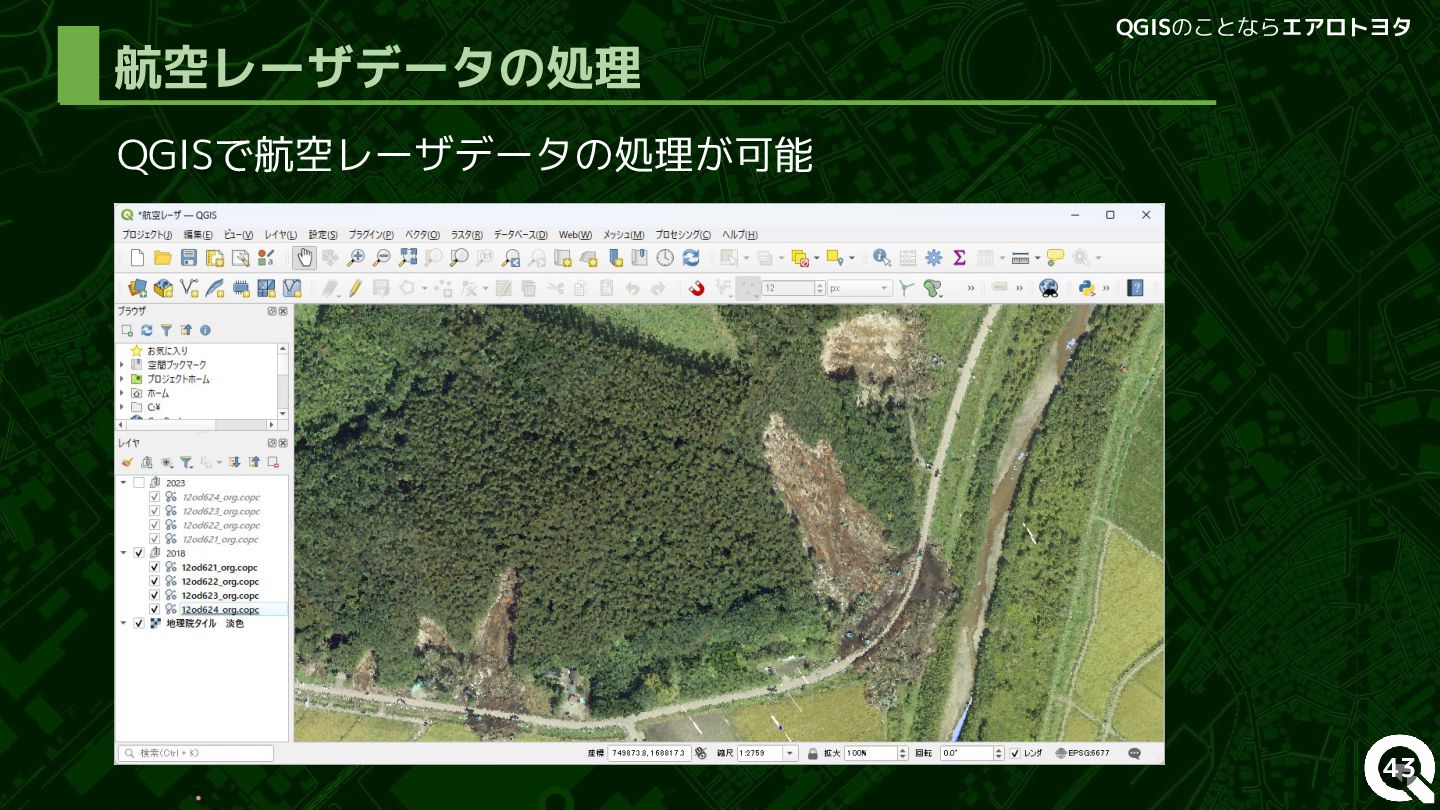Expand プロジェクトホーム in the Browser panel

(122, 379)
